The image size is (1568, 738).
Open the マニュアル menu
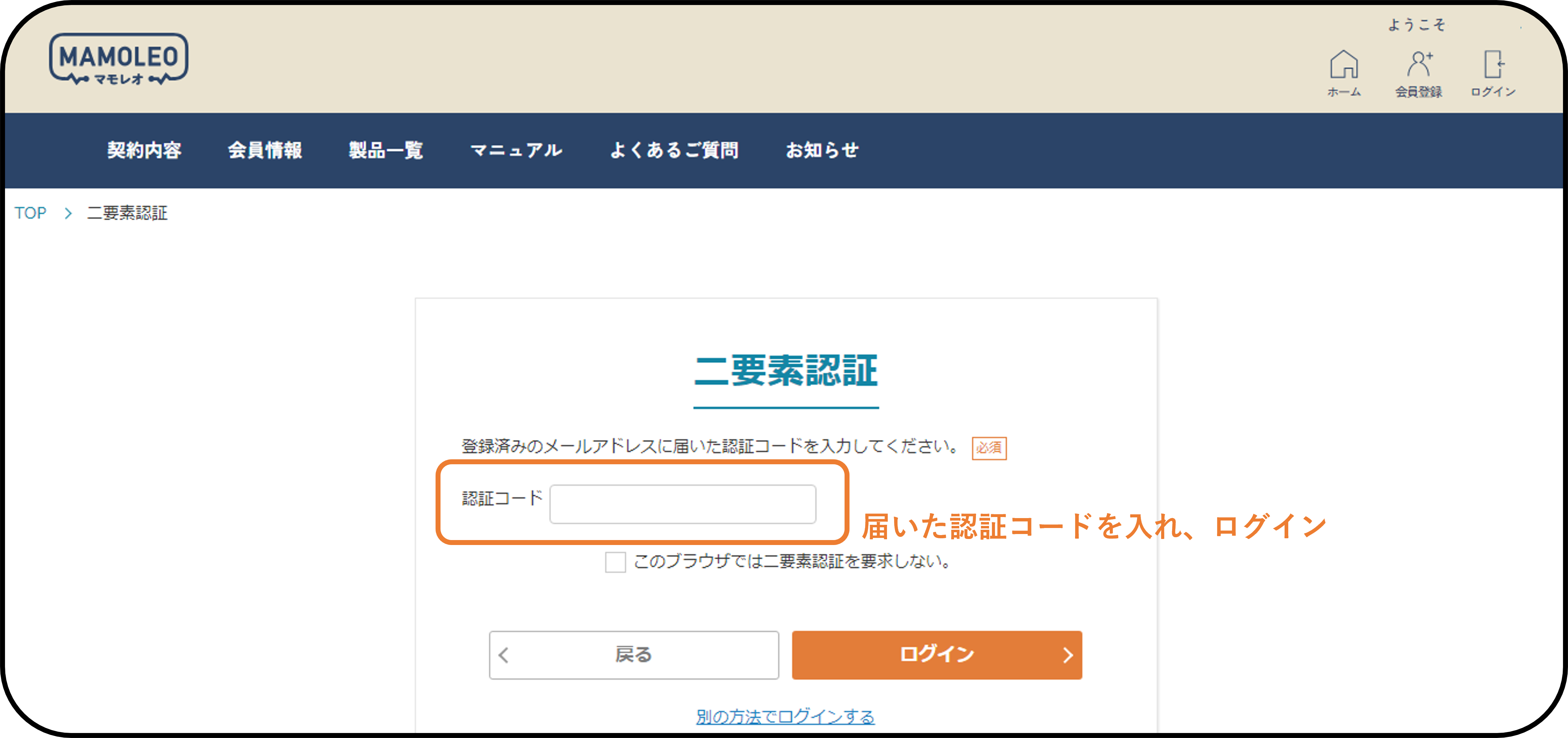click(516, 150)
